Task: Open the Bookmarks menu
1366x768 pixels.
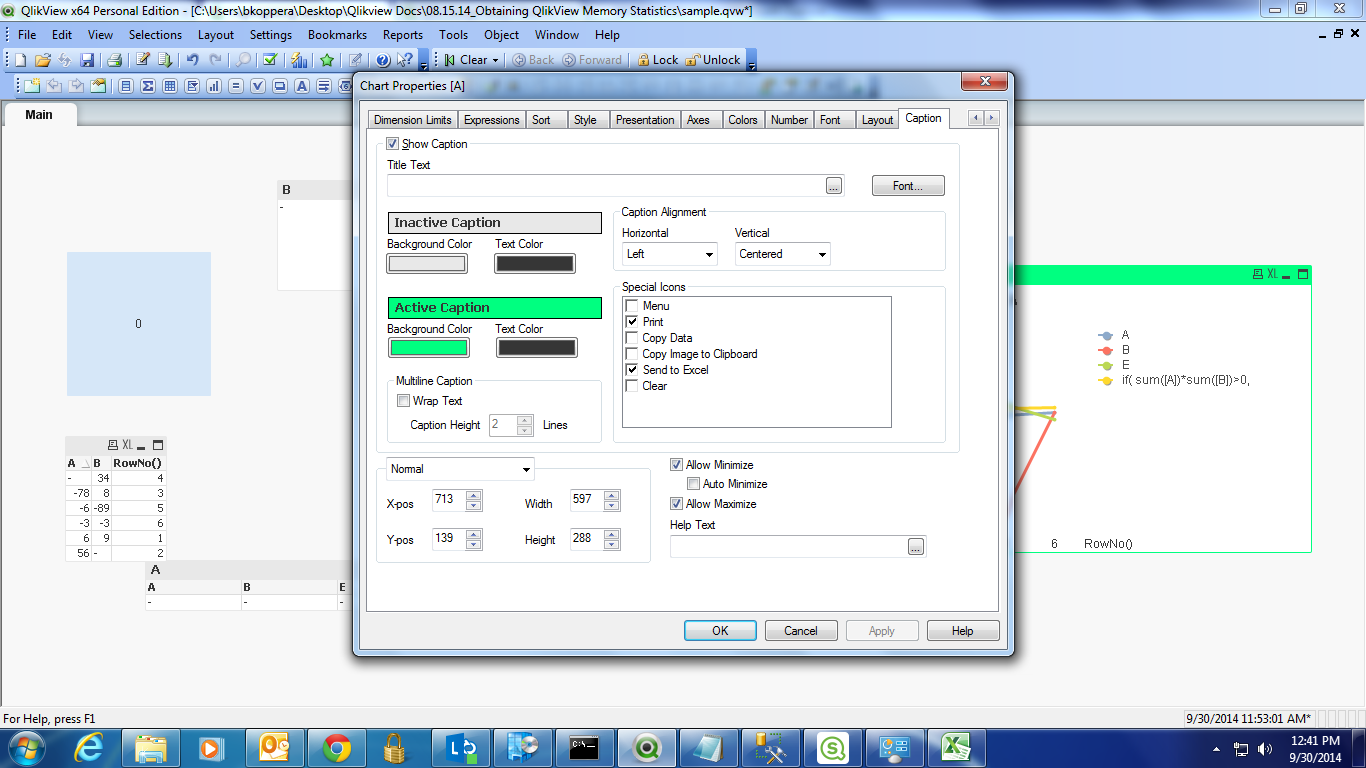Action: 337,35
